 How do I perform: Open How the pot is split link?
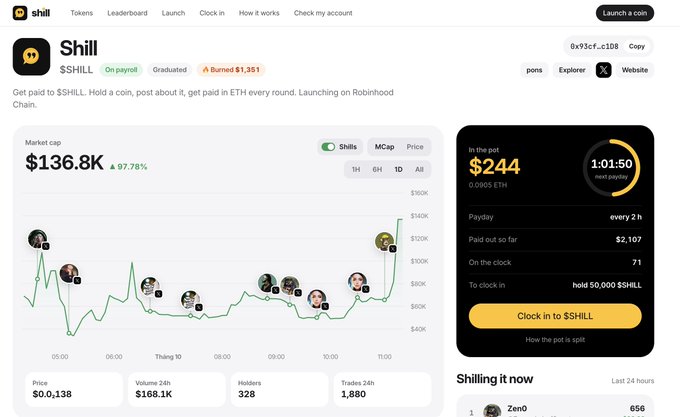555,340
